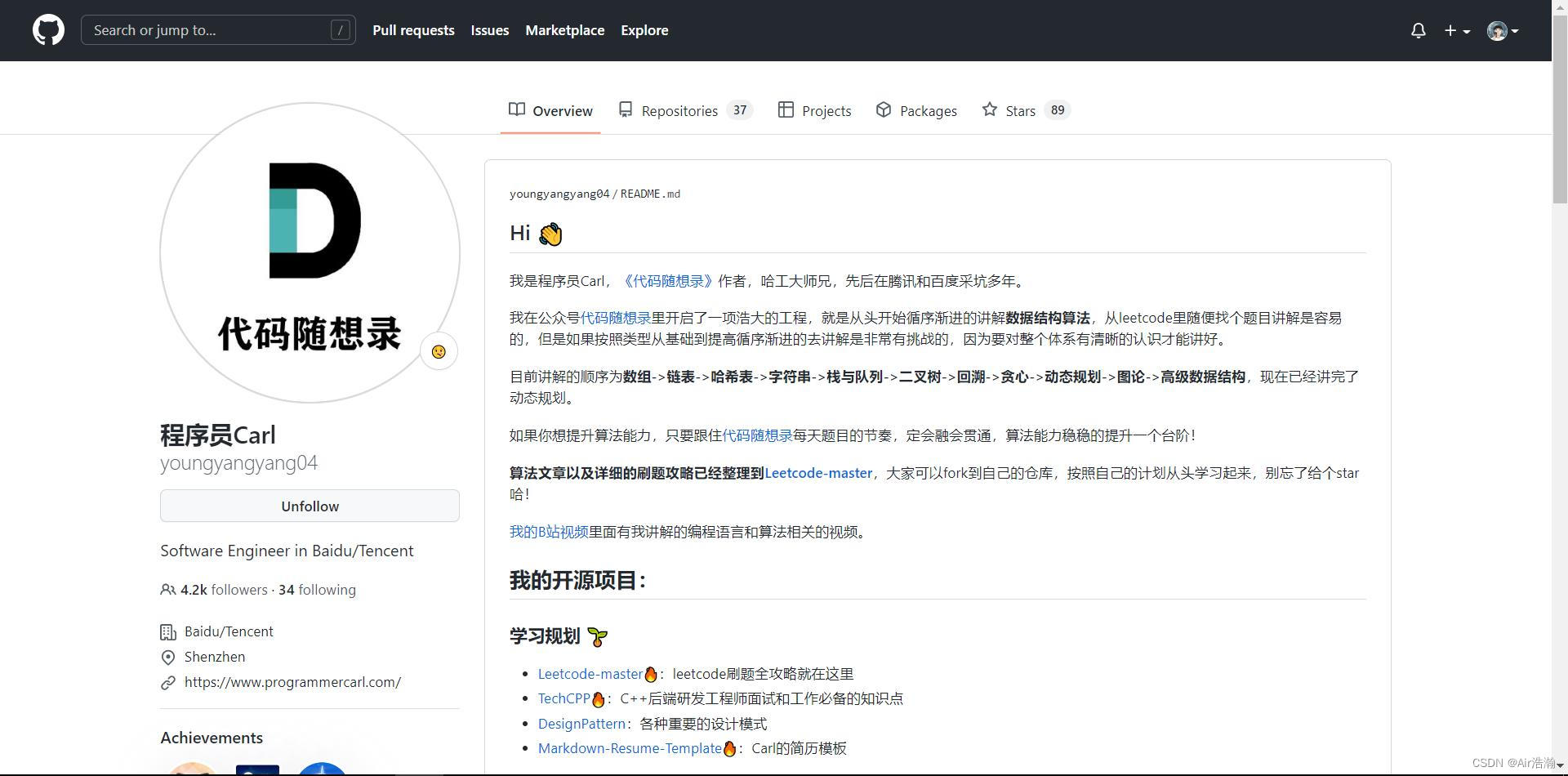Screen dimensions: 1568x776
Task: Open the Packages tab
Action: 916,110
